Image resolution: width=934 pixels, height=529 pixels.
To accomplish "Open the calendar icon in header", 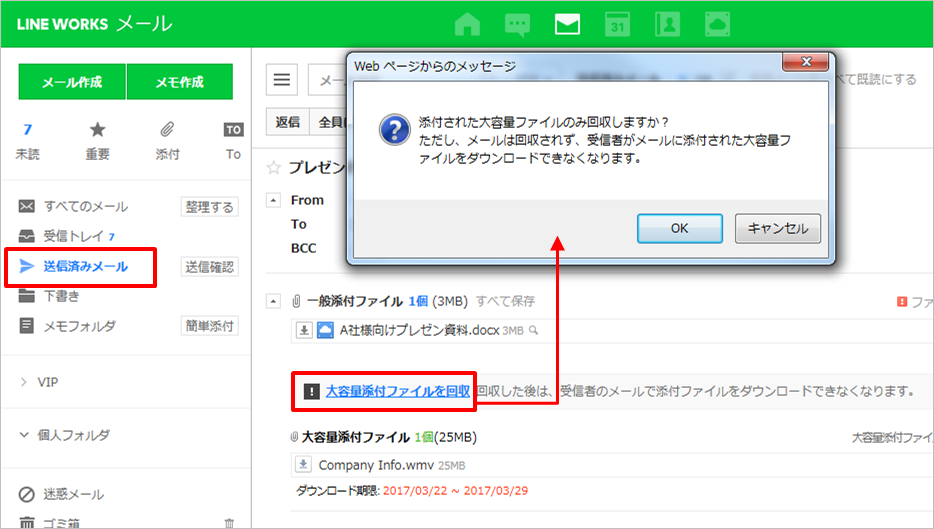I will pyautogui.click(x=618, y=24).
